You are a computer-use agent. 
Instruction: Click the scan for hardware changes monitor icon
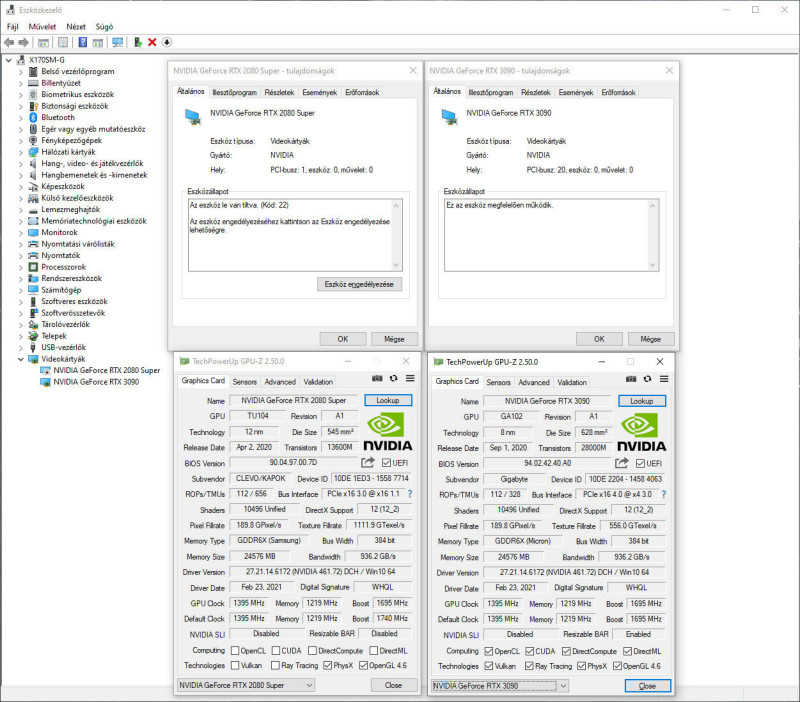tap(118, 42)
